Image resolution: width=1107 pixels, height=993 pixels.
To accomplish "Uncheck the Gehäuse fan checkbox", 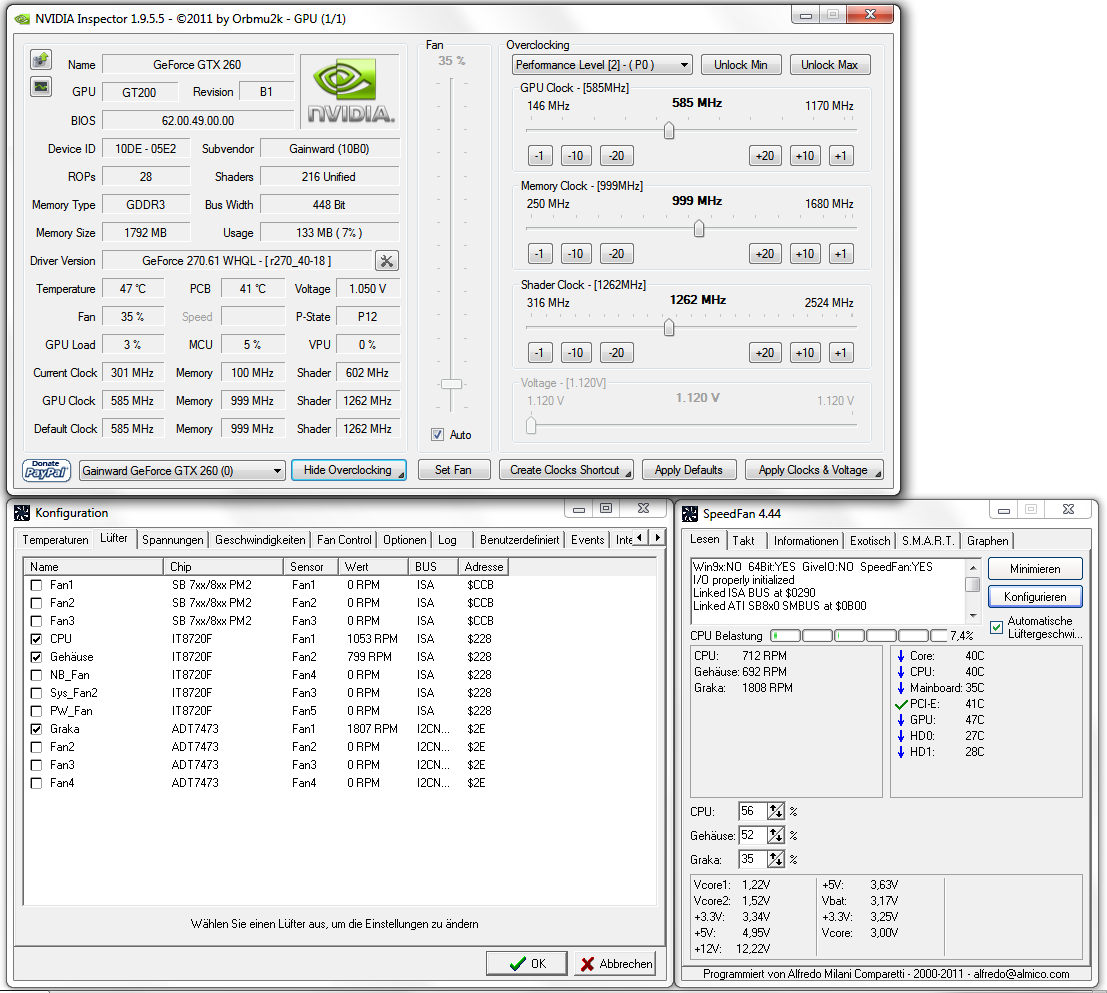I will [x=36, y=657].
